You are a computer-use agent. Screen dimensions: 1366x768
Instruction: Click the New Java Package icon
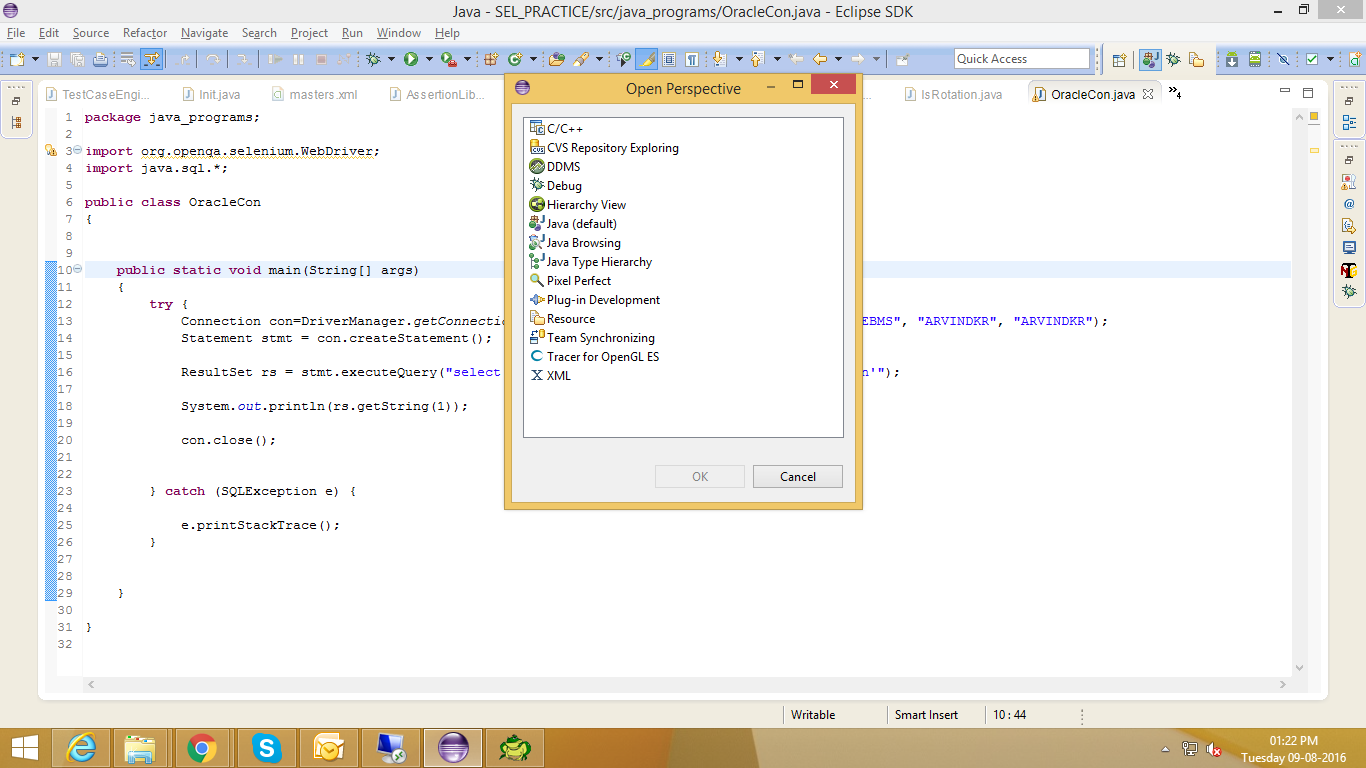click(x=490, y=59)
